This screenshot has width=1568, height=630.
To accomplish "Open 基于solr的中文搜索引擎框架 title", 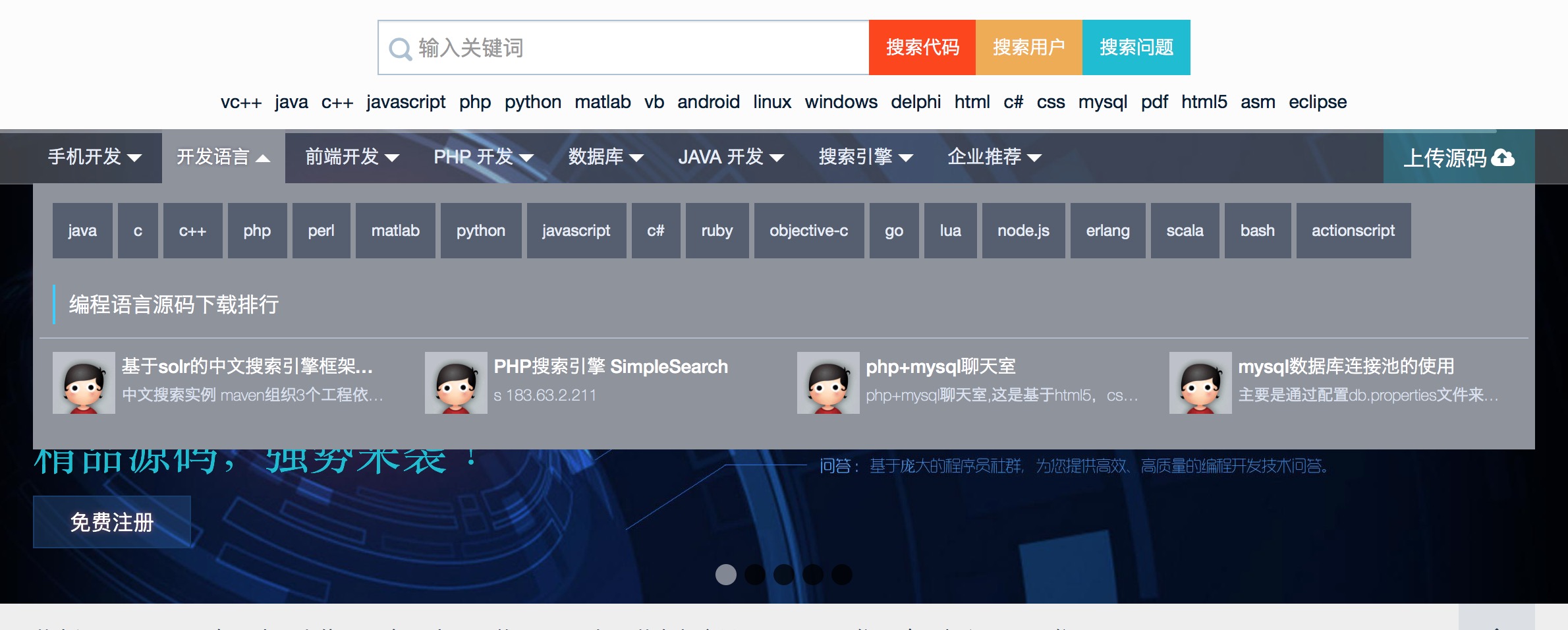I will coord(247,366).
